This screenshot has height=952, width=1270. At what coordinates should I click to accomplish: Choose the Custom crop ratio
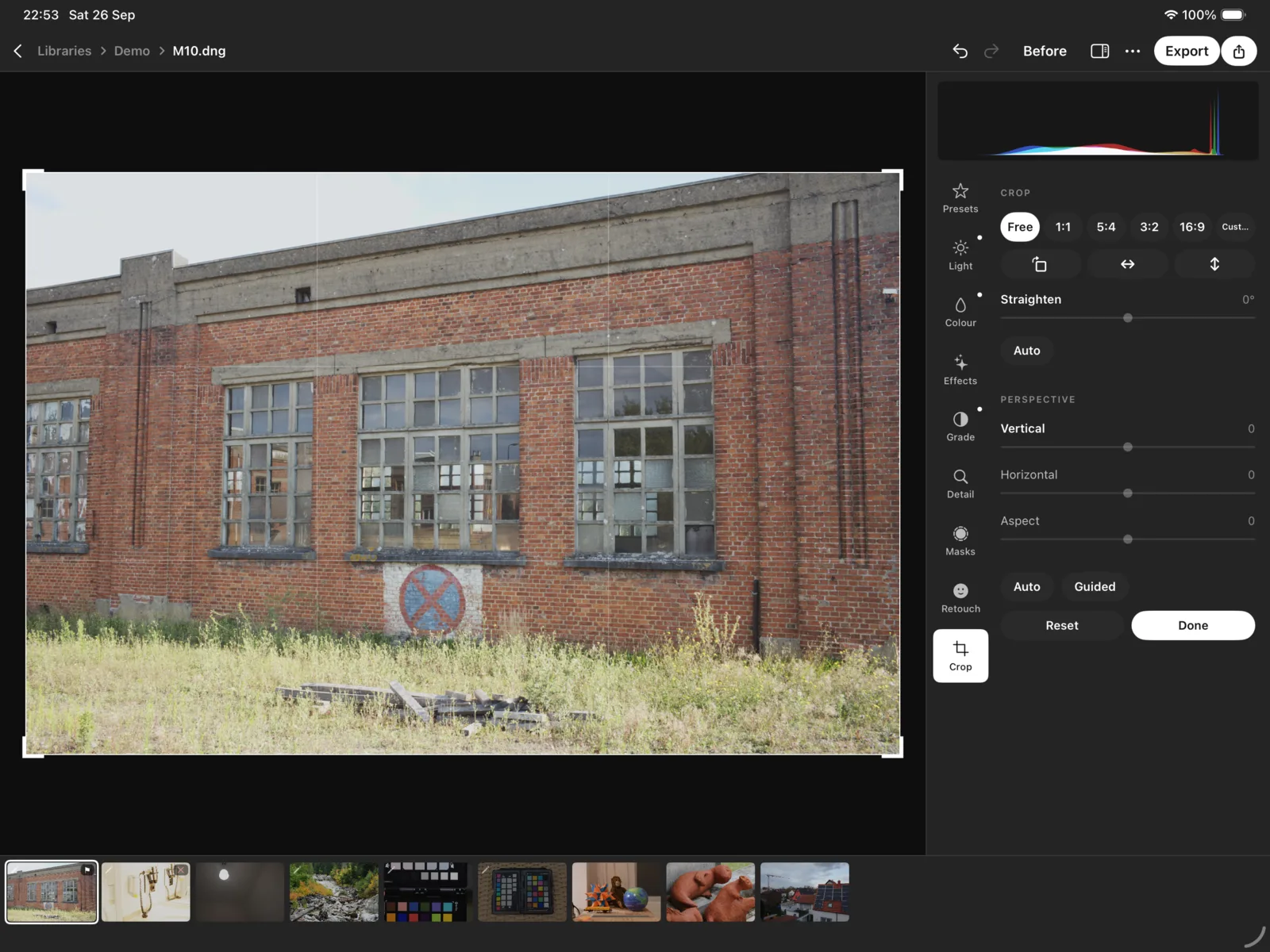1235,227
